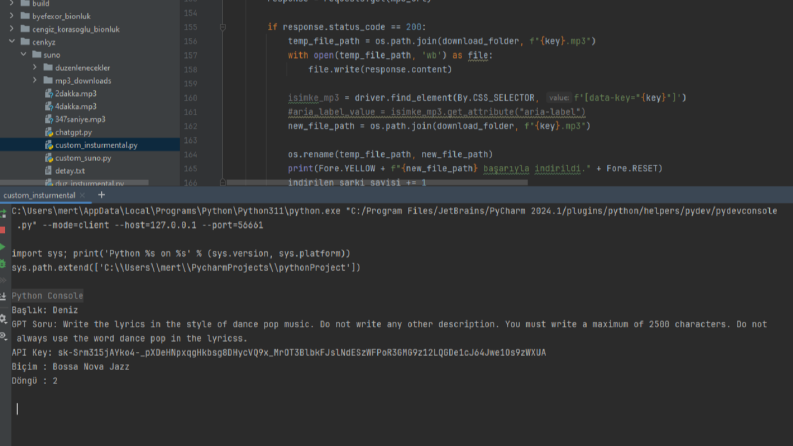Switch to custom_insturmental console tab
793x446 pixels.
pyautogui.click(x=39, y=195)
